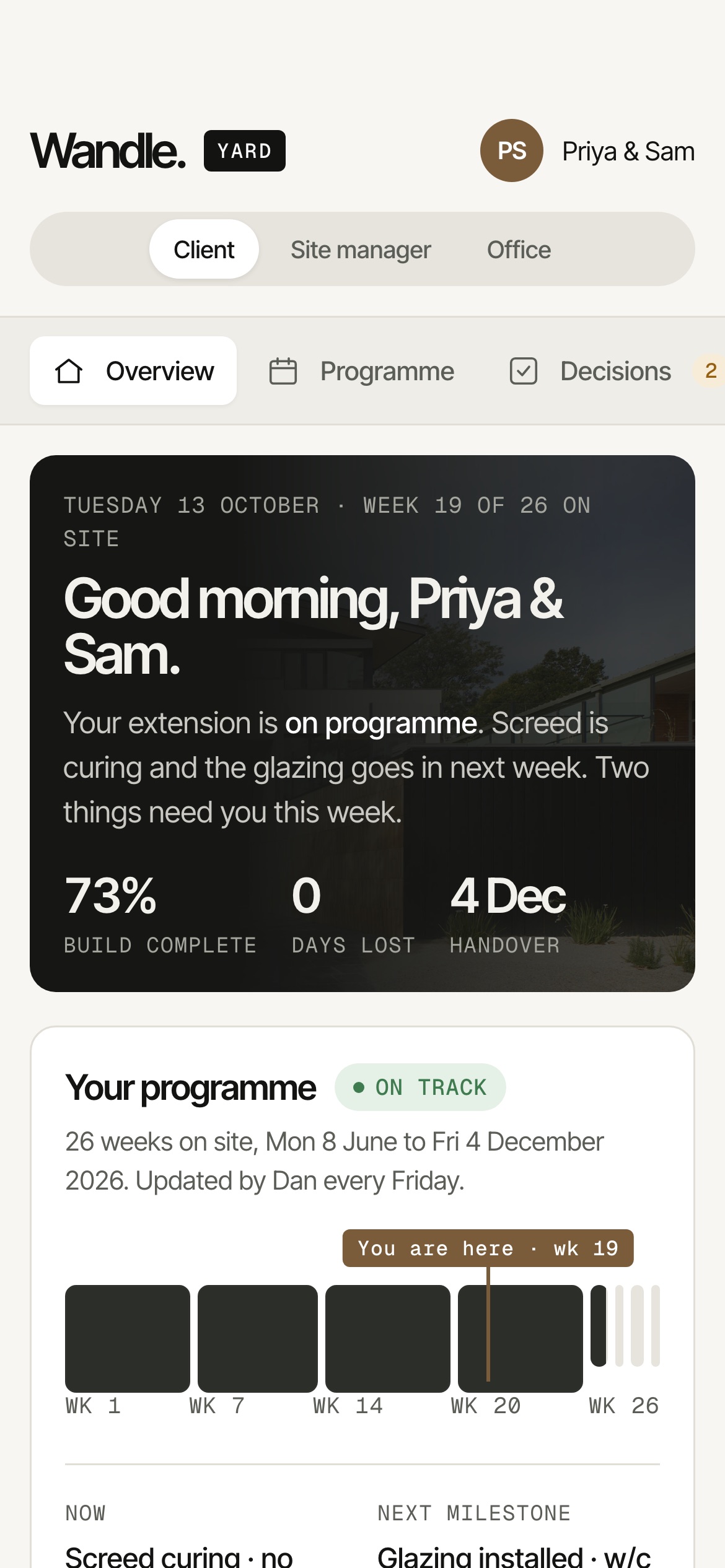725x1568 pixels.
Task: Click the YARD badge next to logo
Action: (245, 150)
